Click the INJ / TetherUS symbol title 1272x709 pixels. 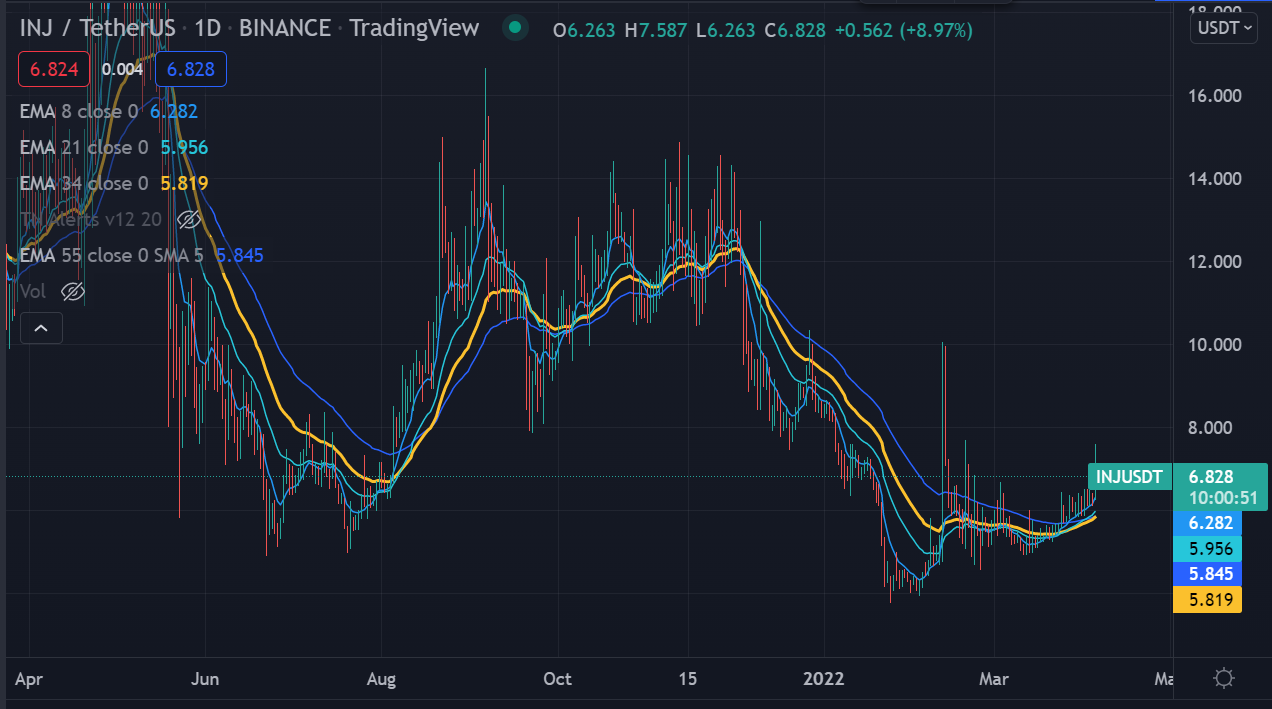tap(97, 28)
